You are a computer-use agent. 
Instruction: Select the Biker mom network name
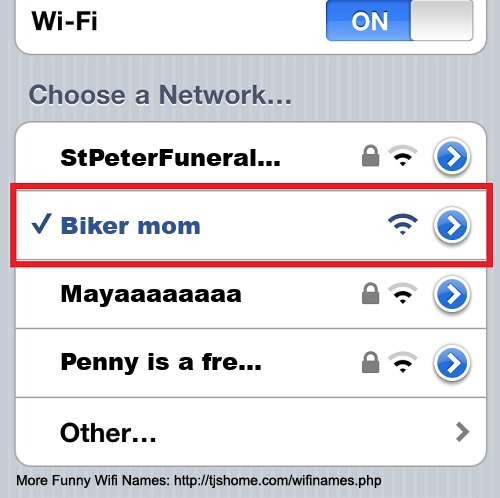click(x=131, y=226)
